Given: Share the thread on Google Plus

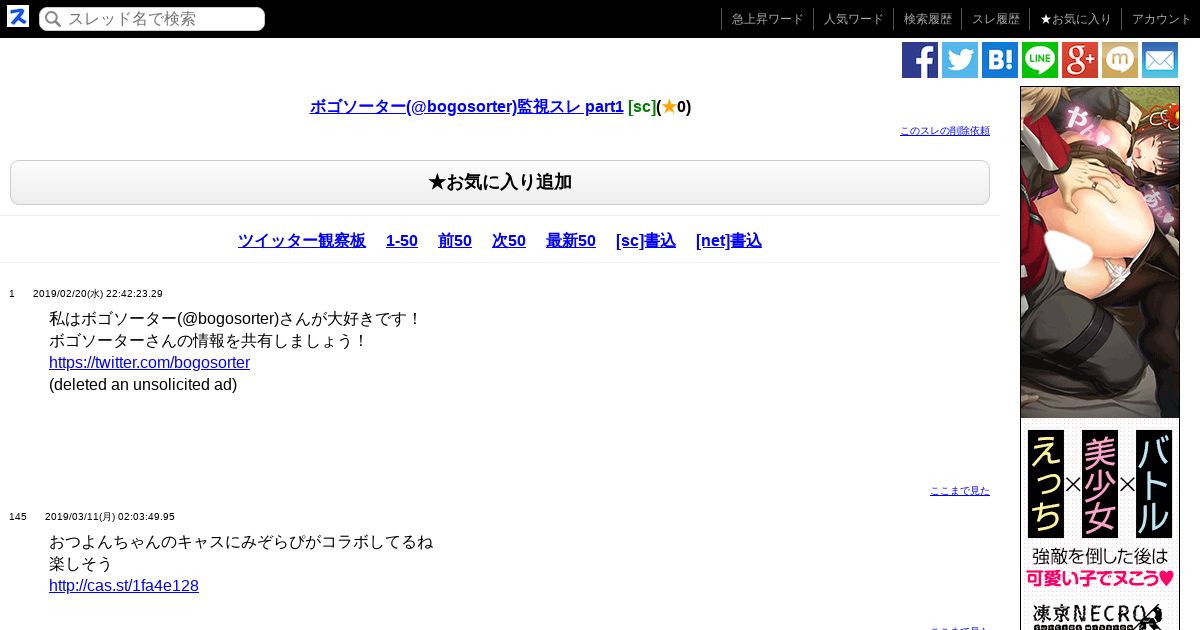Looking at the screenshot, I should point(1080,60).
